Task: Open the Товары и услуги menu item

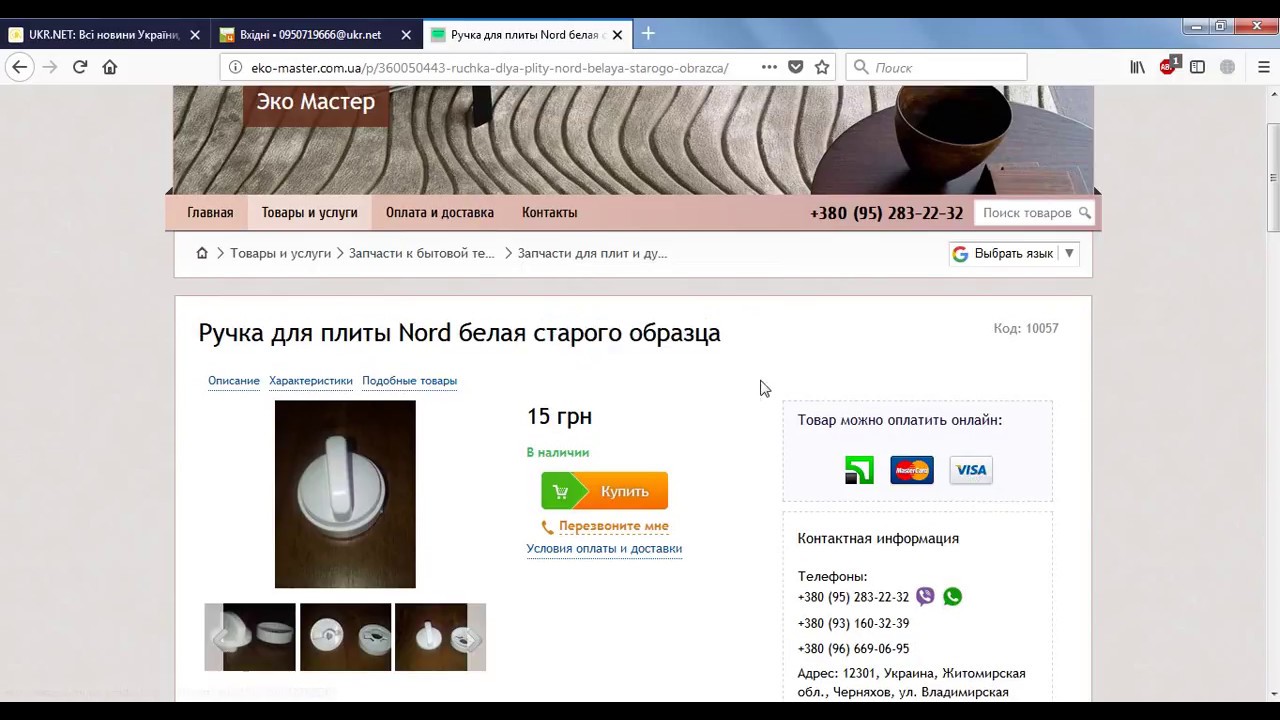Action: tap(309, 212)
